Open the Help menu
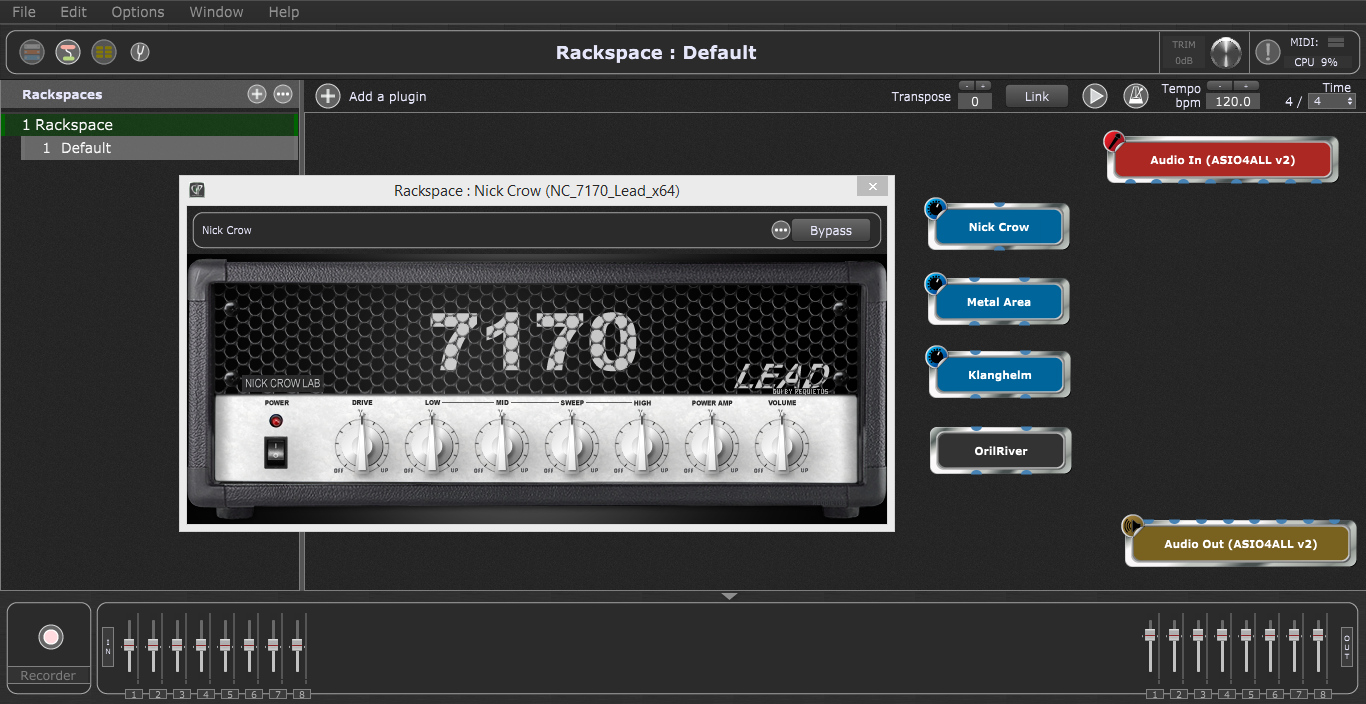1366x704 pixels. tap(284, 12)
